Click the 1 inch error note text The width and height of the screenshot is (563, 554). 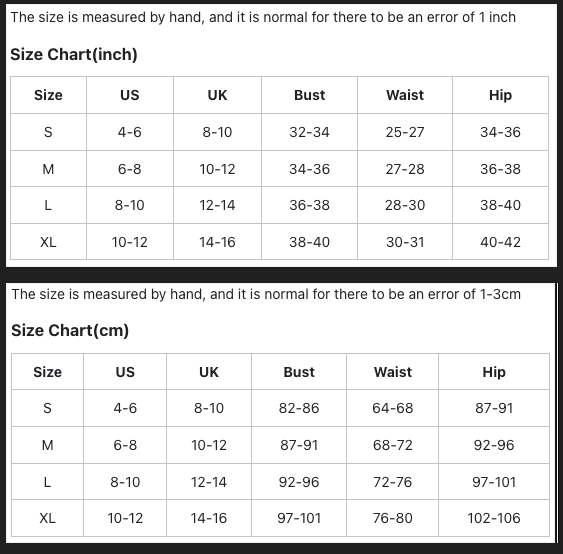click(x=263, y=17)
